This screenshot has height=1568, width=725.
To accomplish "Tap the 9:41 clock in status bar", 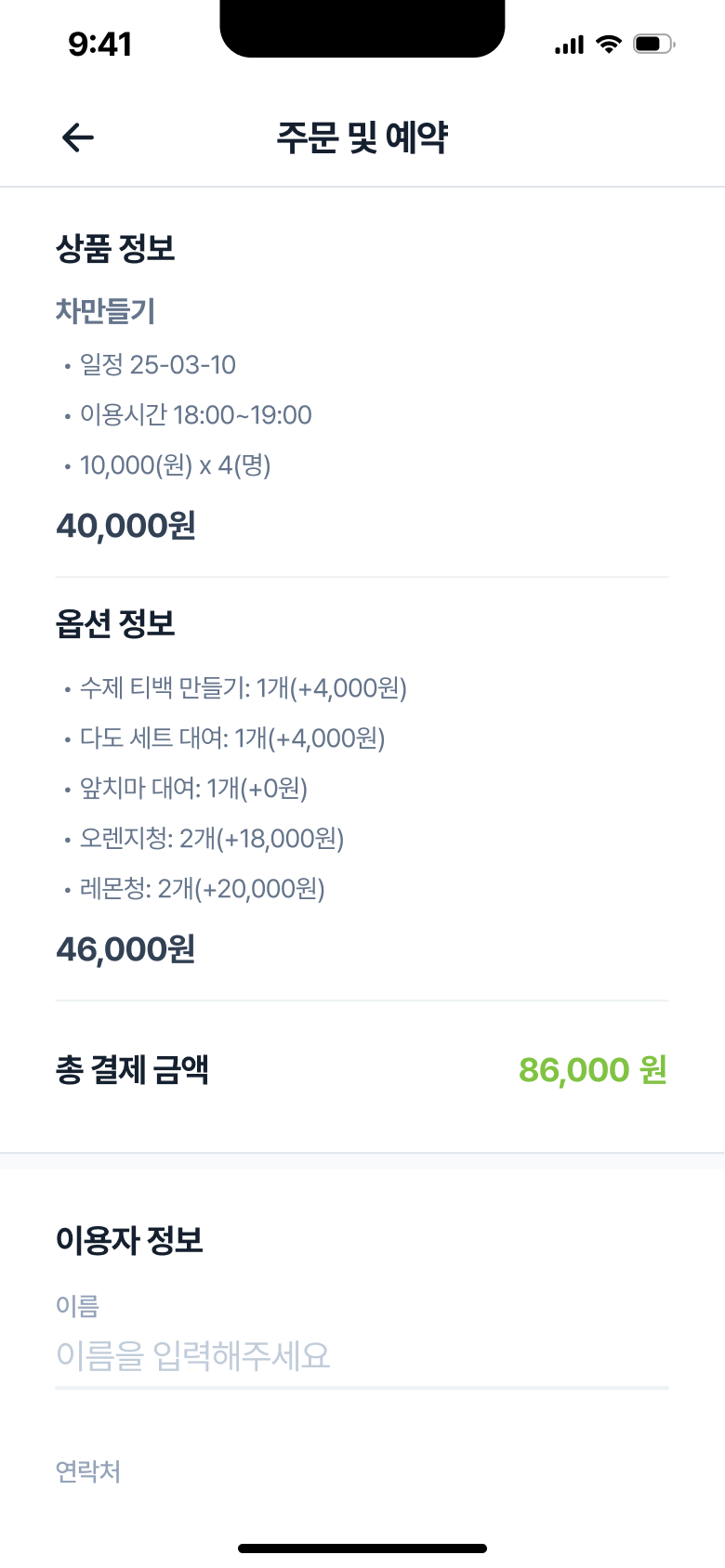I will [x=100, y=44].
